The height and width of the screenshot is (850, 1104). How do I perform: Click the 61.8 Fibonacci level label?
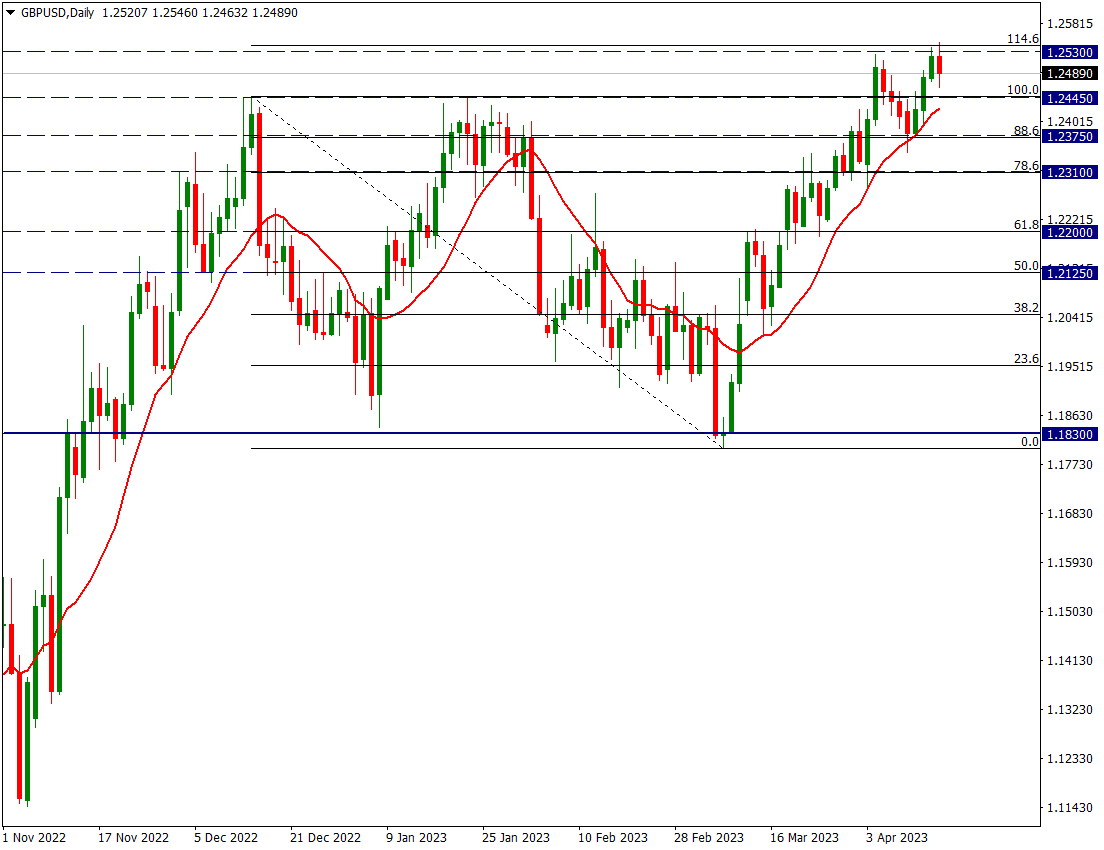[1026, 225]
